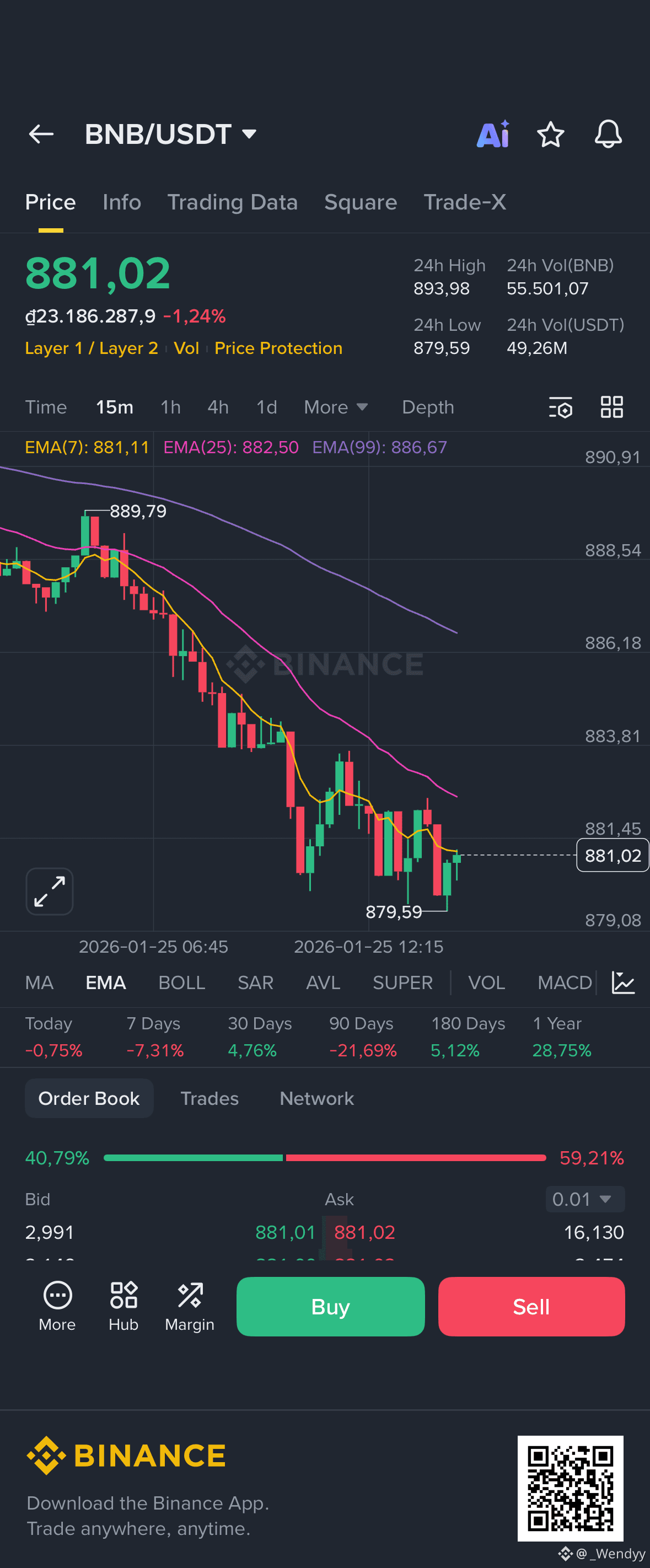Toggle the EMA indicator off
Screen dimensions: 650x1568
coord(105,982)
